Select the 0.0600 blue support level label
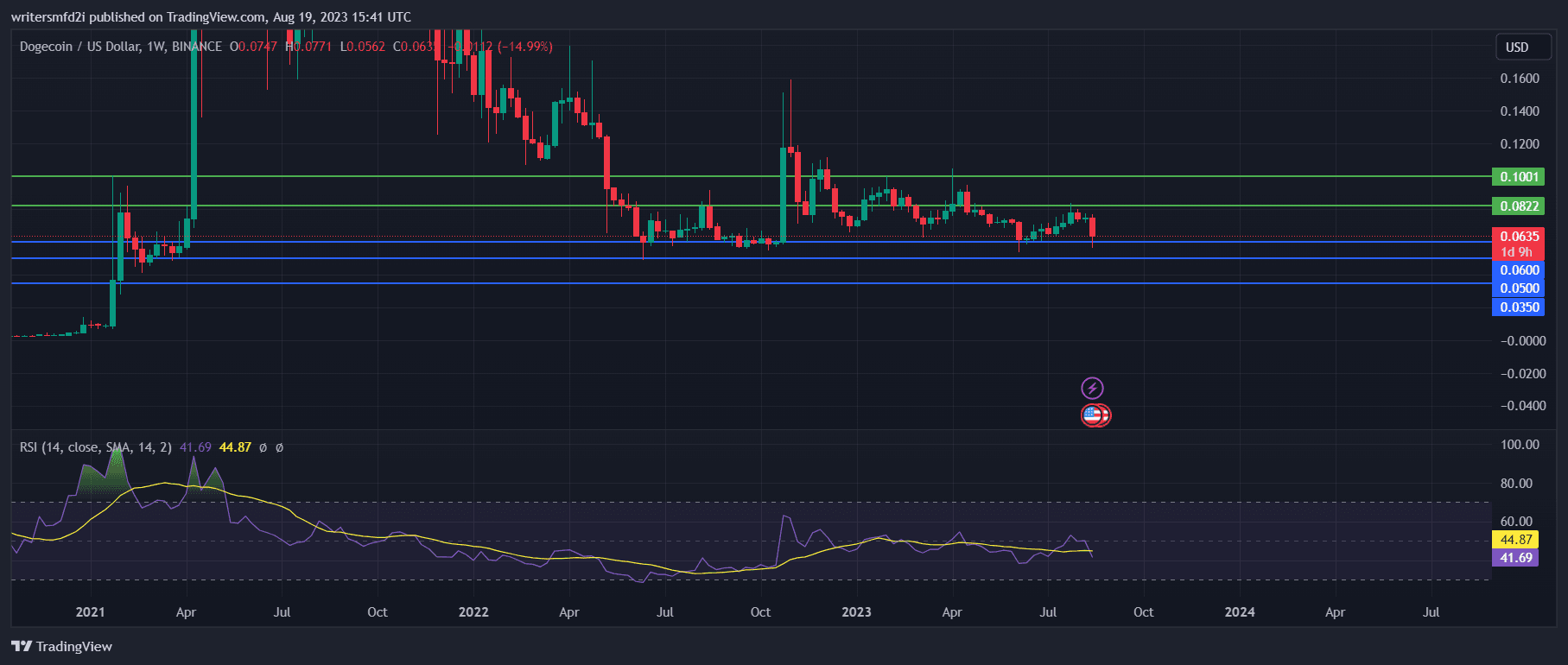The image size is (1568, 665). tap(1518, 270)
